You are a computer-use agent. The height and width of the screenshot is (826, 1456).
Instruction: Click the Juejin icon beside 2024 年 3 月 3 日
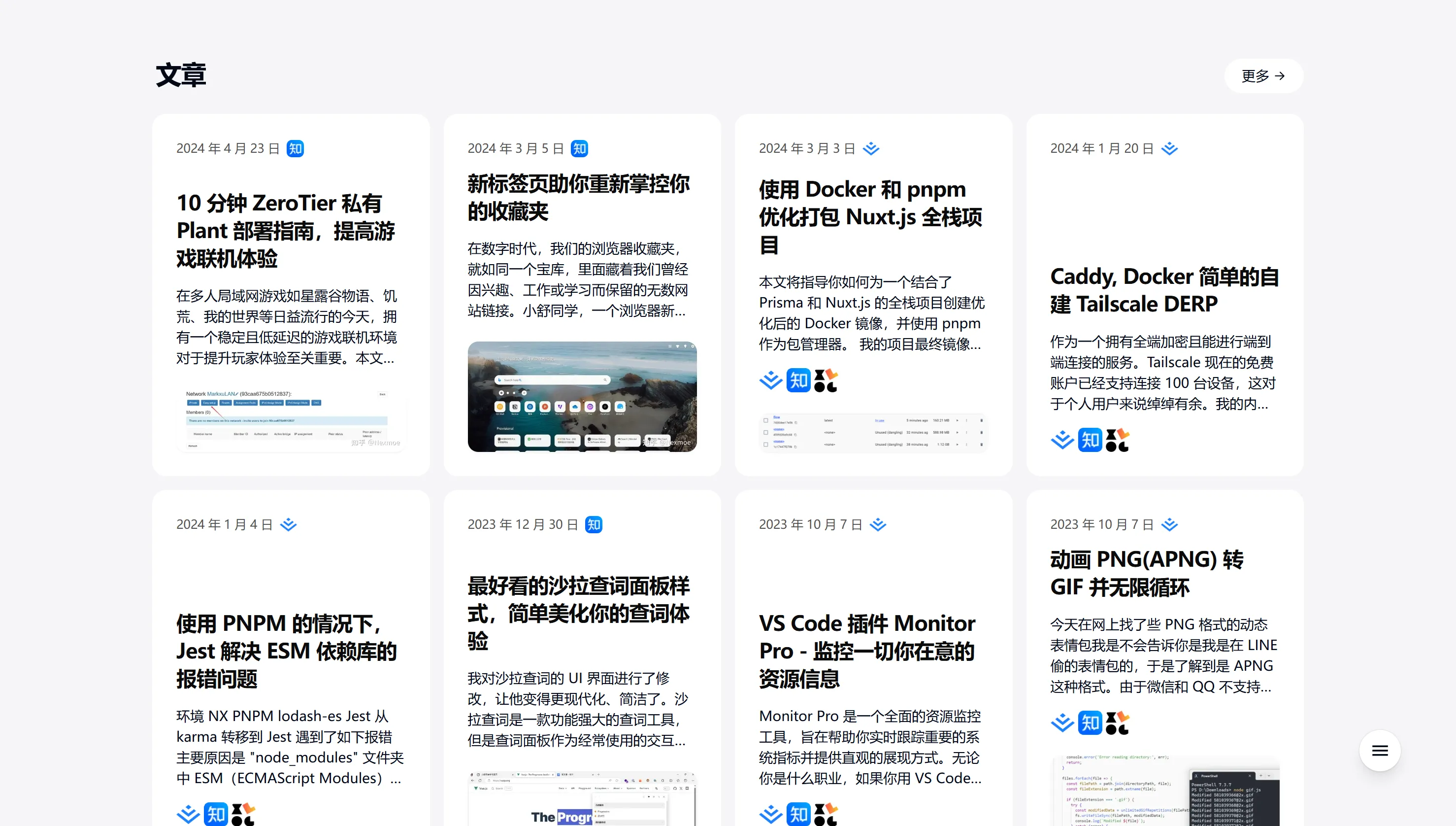pyautogui.click(x=871, y=149)
